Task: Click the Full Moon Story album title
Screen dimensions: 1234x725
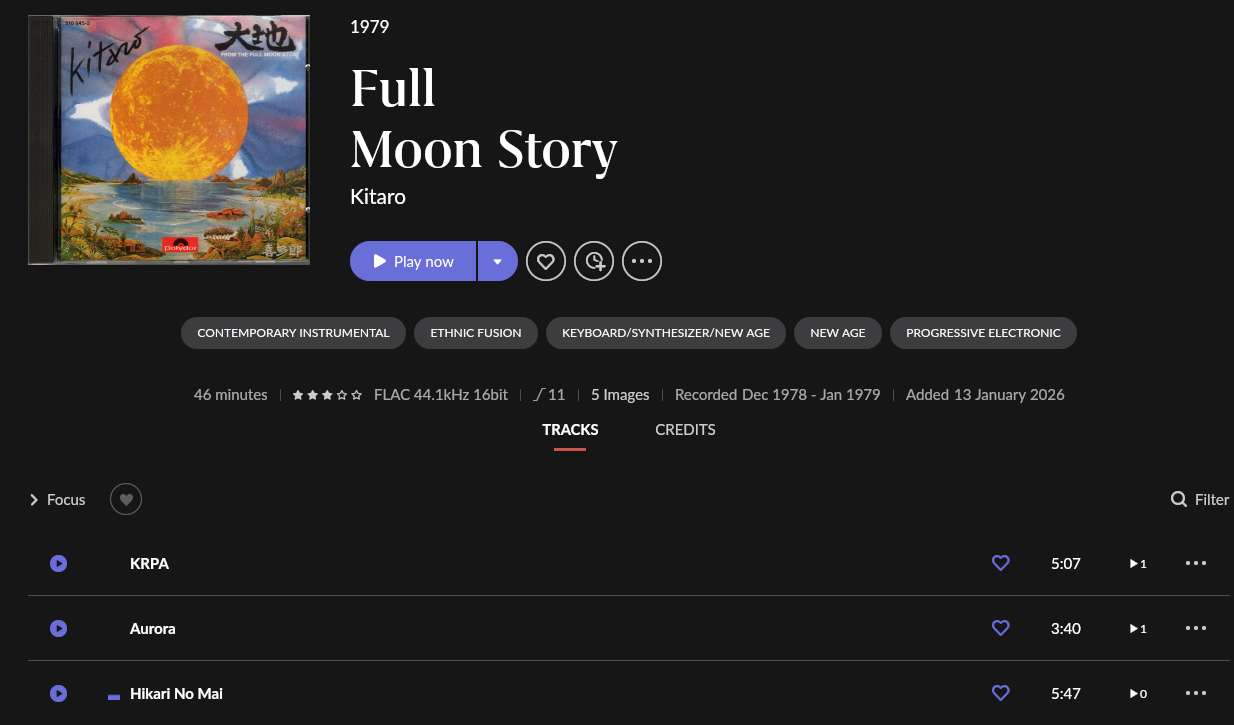Action: click(484, 119)
